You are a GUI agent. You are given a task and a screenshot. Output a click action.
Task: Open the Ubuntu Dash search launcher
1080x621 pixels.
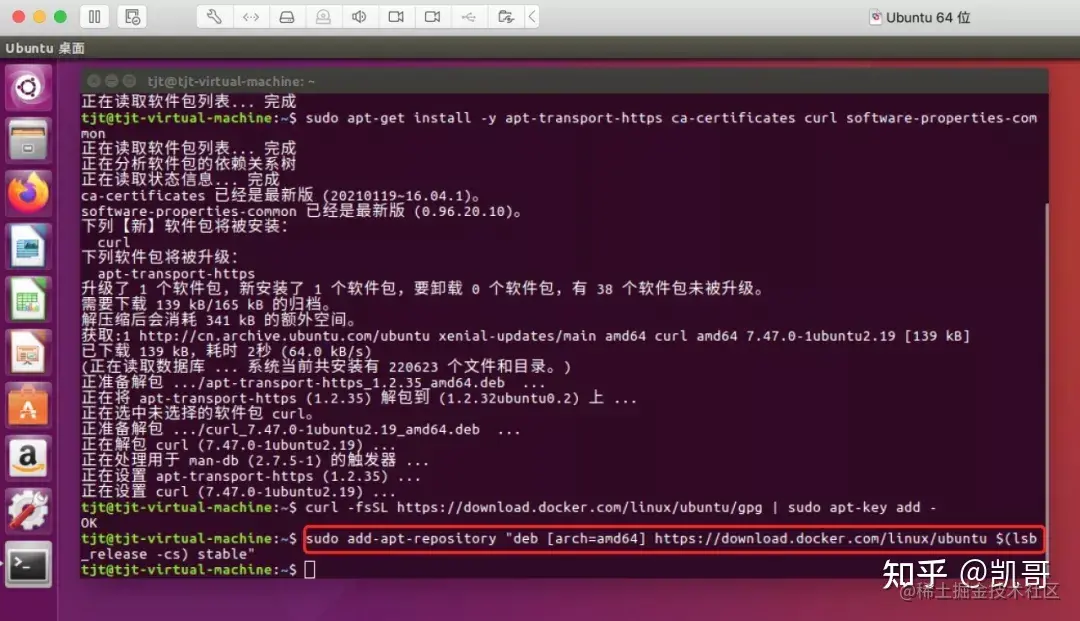click(x=28, y=87)
